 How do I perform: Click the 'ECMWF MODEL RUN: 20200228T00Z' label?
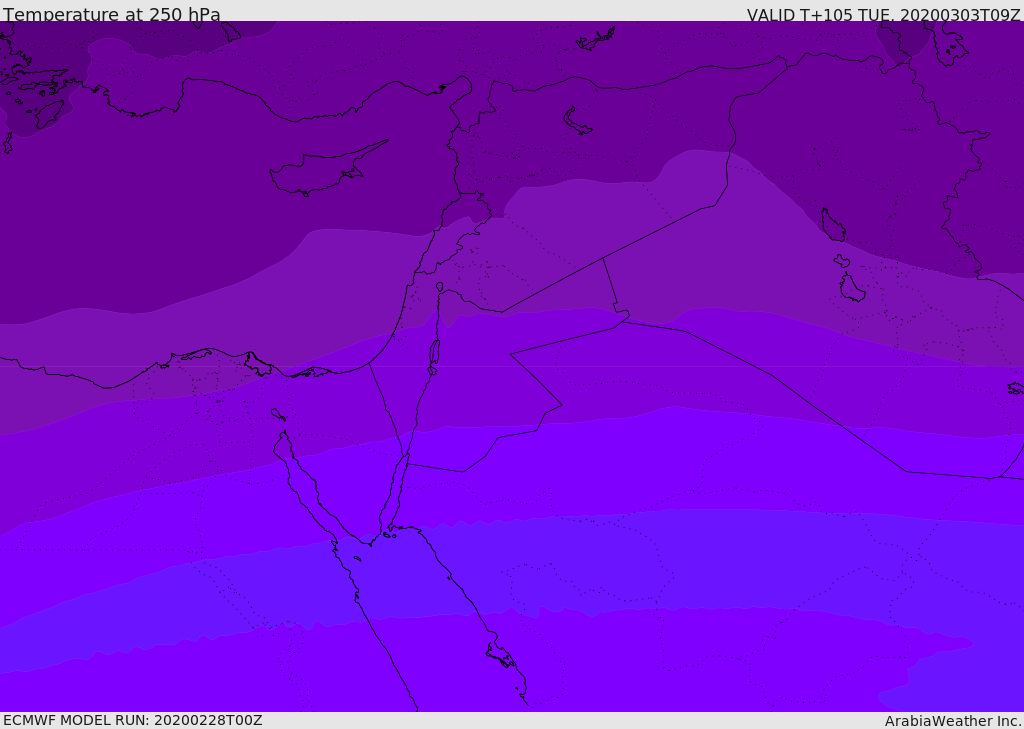tap(133, 720)
